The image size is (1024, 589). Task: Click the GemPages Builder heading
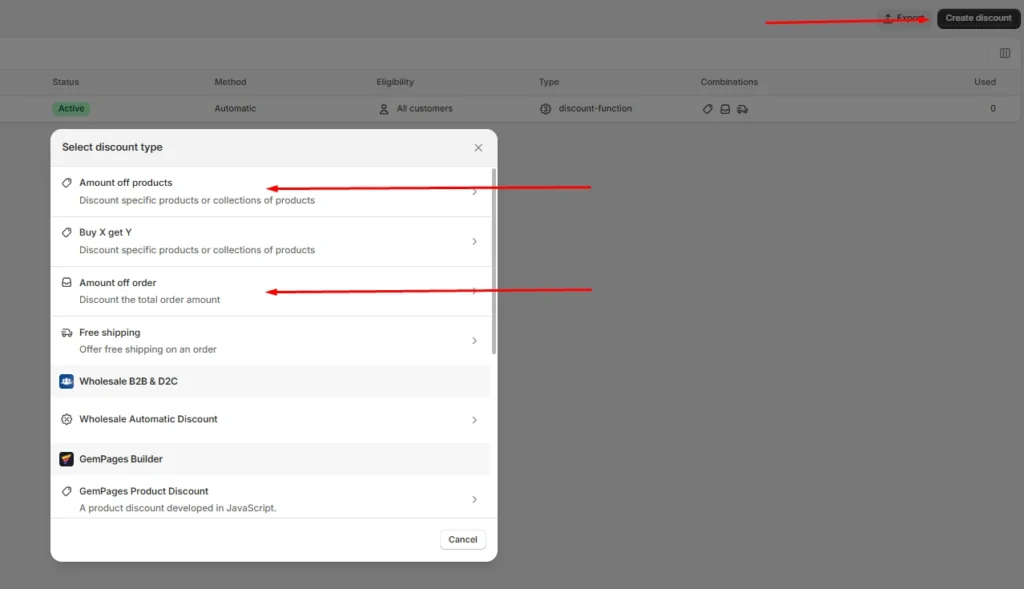click(x=121, y=459)
